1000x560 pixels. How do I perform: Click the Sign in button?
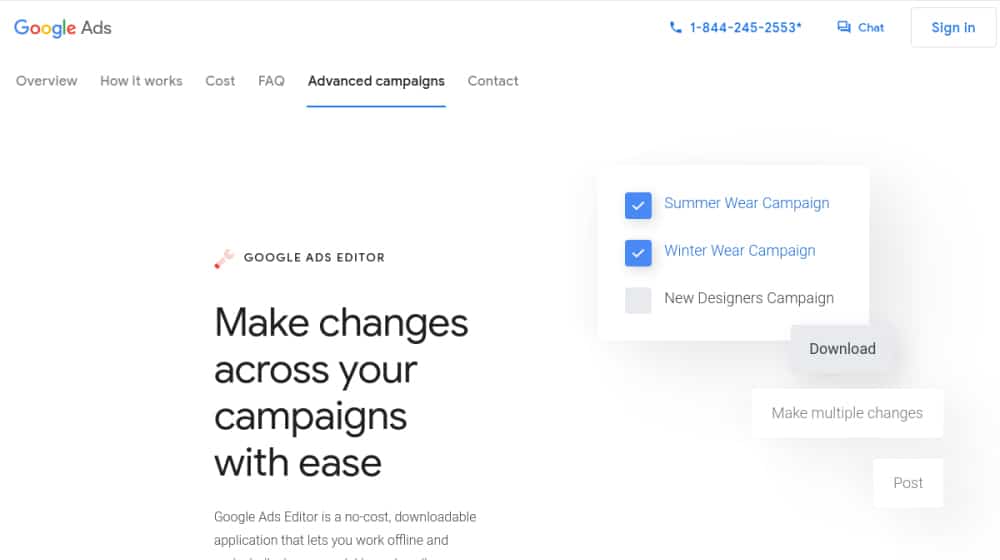(x=953, y=27)
